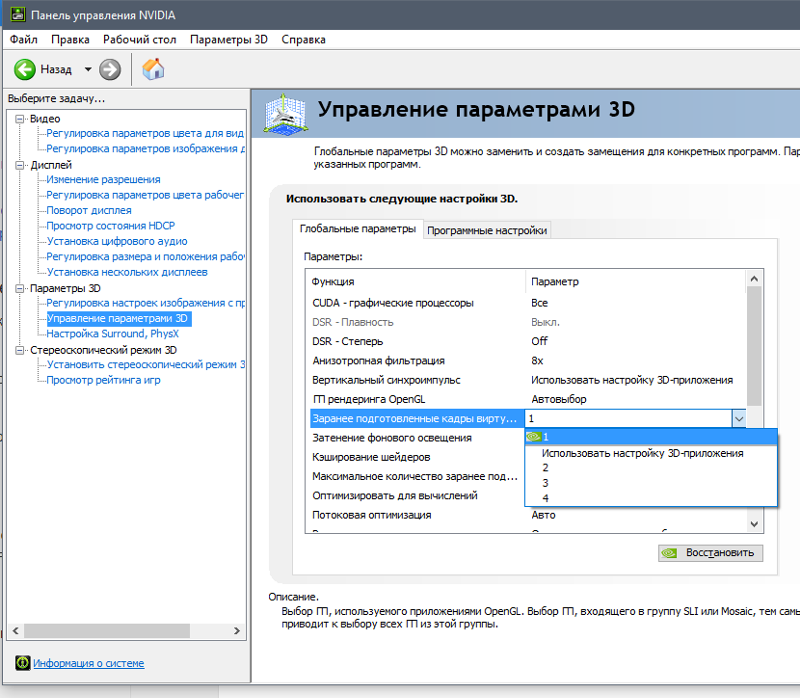This screenshot has width=800, height=698.
Task: Open Установить стереоскопический режим 3D task
Action: tap(145, 364)
